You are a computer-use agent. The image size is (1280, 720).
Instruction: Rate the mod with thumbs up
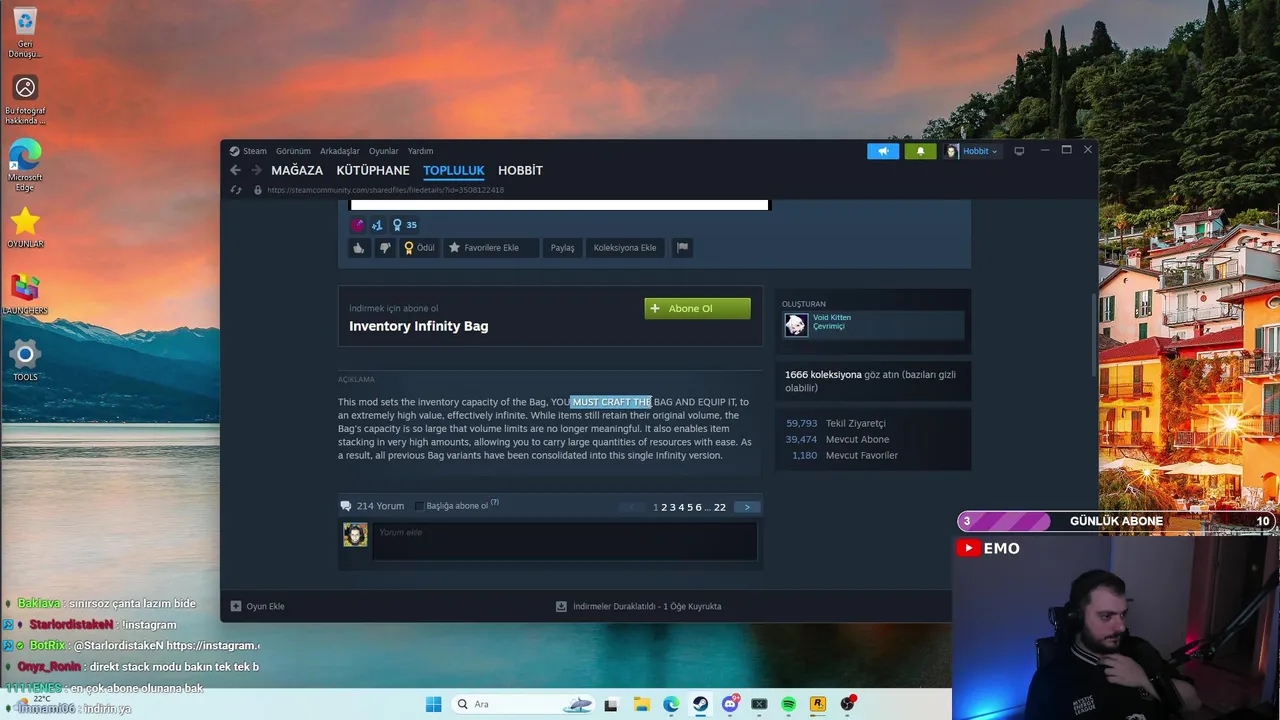pyautogui.click(x=359, y=248)
